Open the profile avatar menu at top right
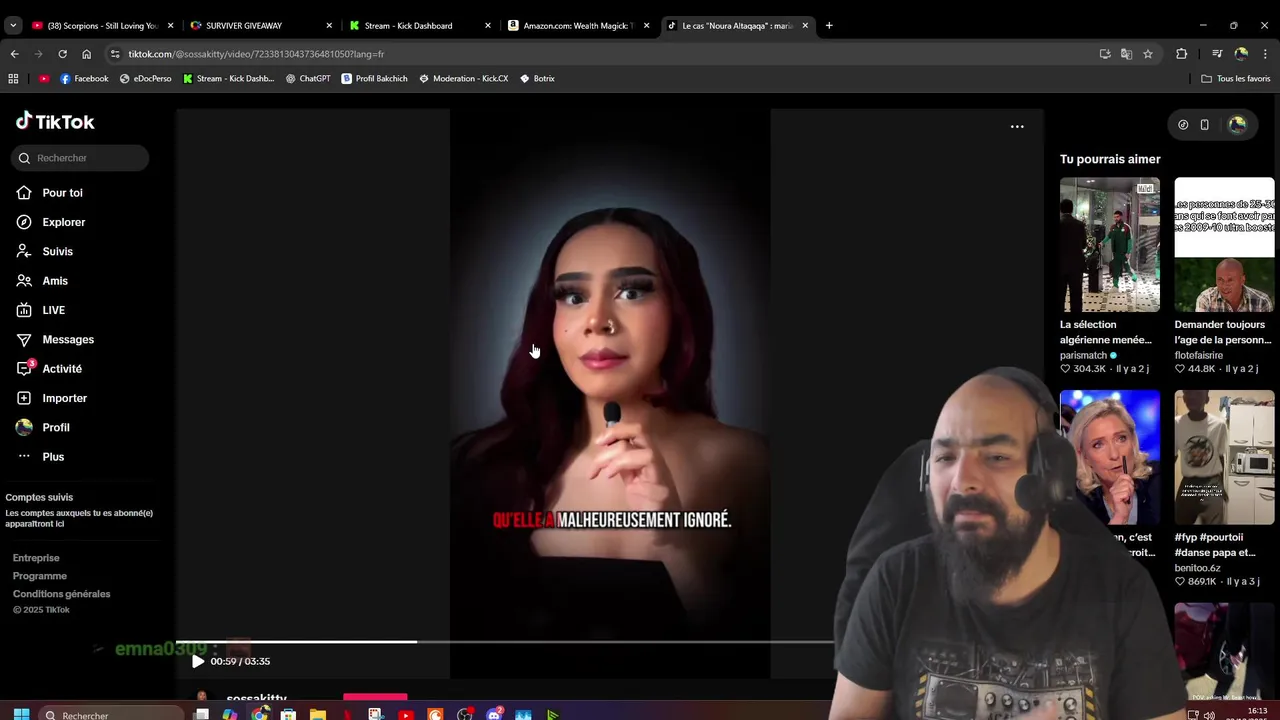This screenshot has width=1280, height=720. [x=1237, y=124]
